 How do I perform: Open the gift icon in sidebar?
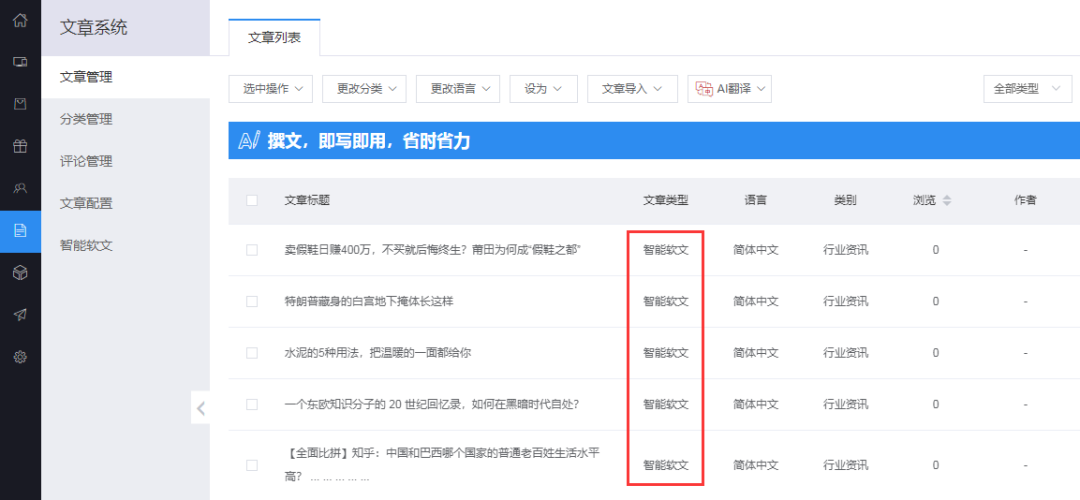pyautogui.click(x=20, y=146)
